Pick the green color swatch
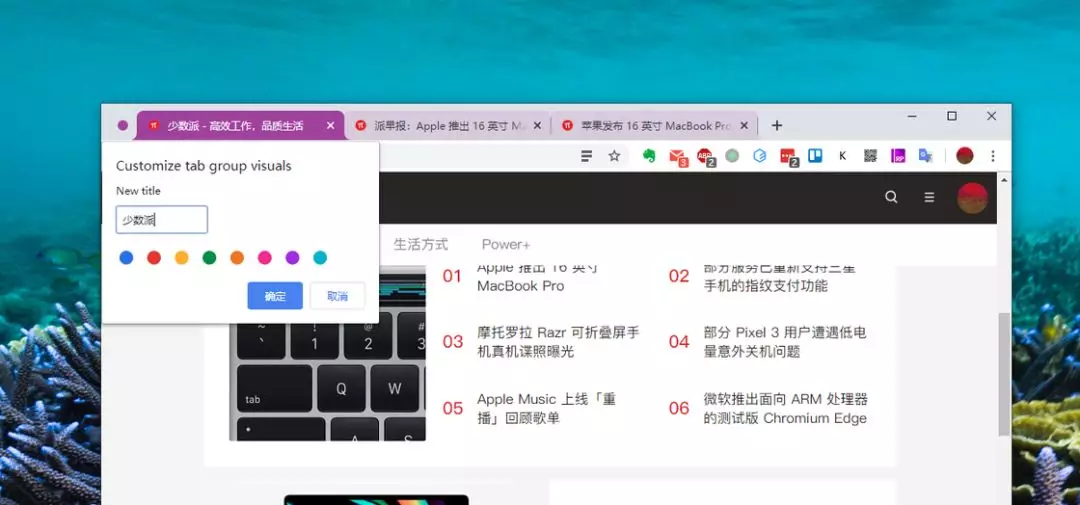 click(x=209, y=258)
